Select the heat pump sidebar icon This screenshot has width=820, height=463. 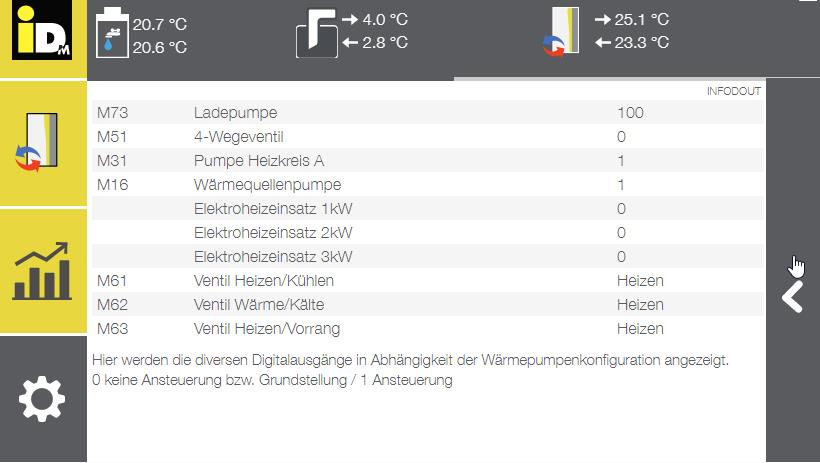point(37,142)
